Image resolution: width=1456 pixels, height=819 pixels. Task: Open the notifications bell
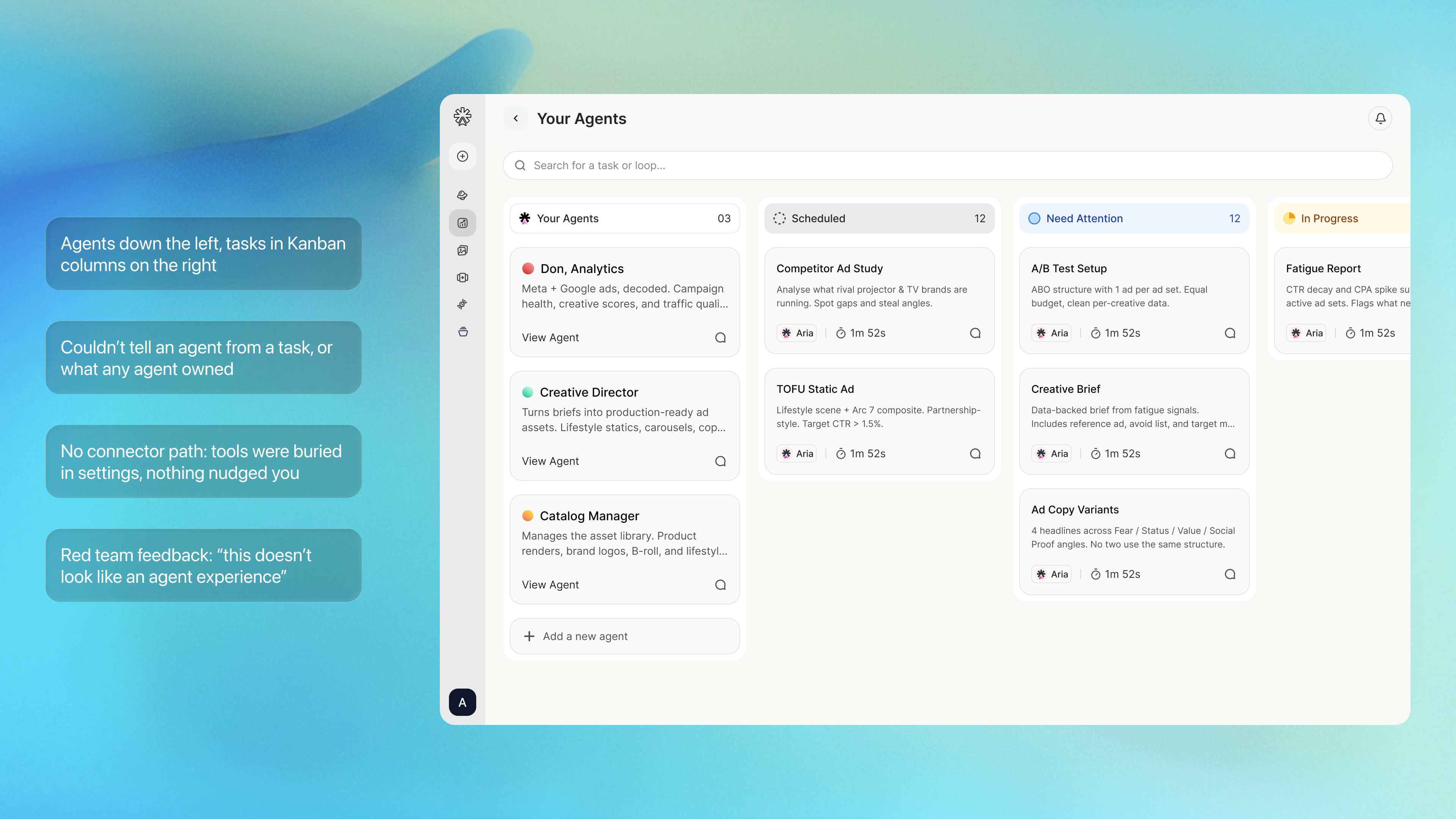pos(1380,118)
